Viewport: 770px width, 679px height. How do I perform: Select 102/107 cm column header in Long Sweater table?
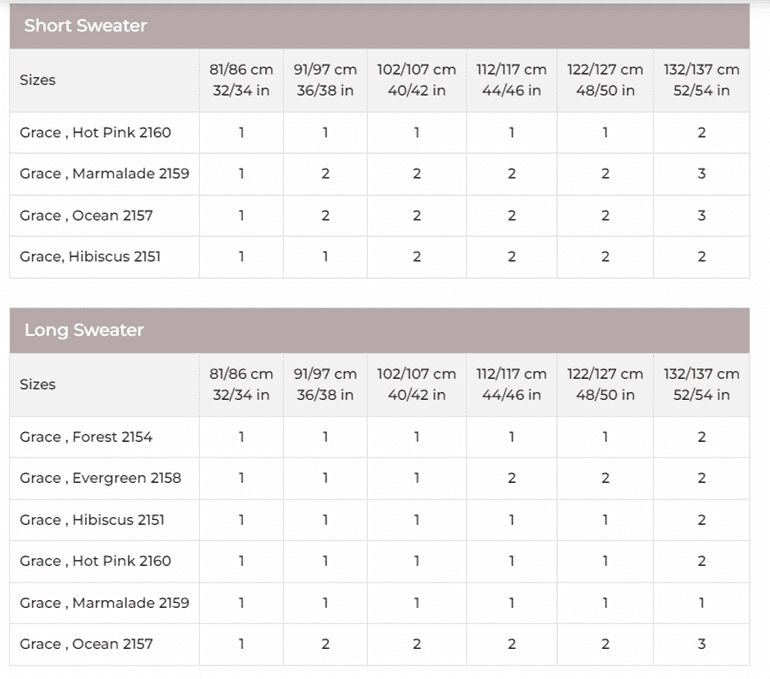tap(416, 384)
